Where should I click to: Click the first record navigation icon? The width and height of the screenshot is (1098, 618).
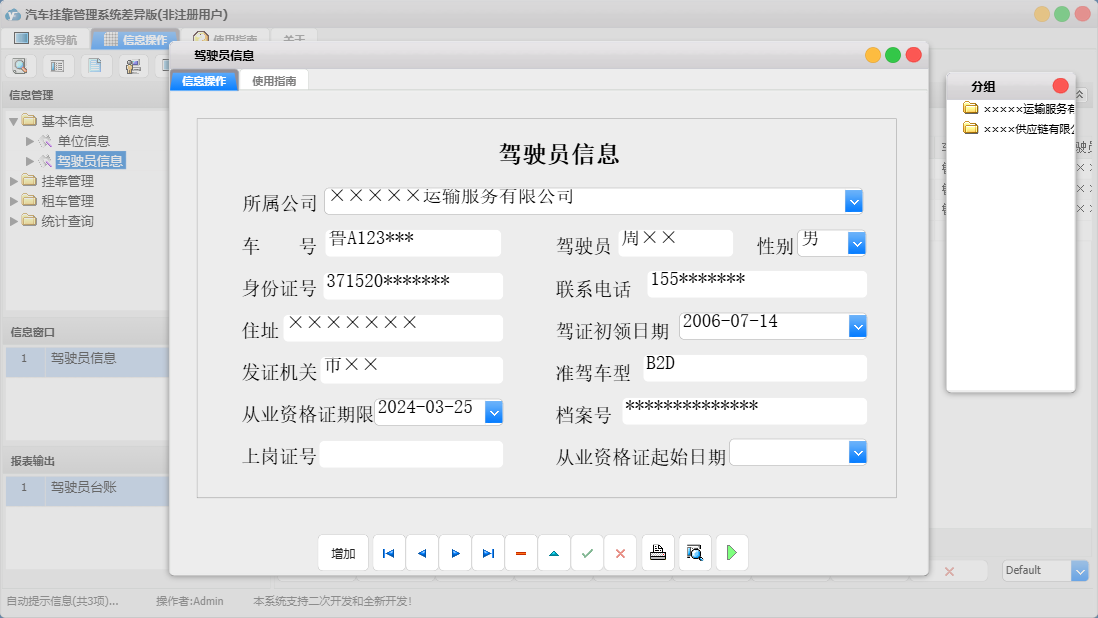tap(388, 552)
